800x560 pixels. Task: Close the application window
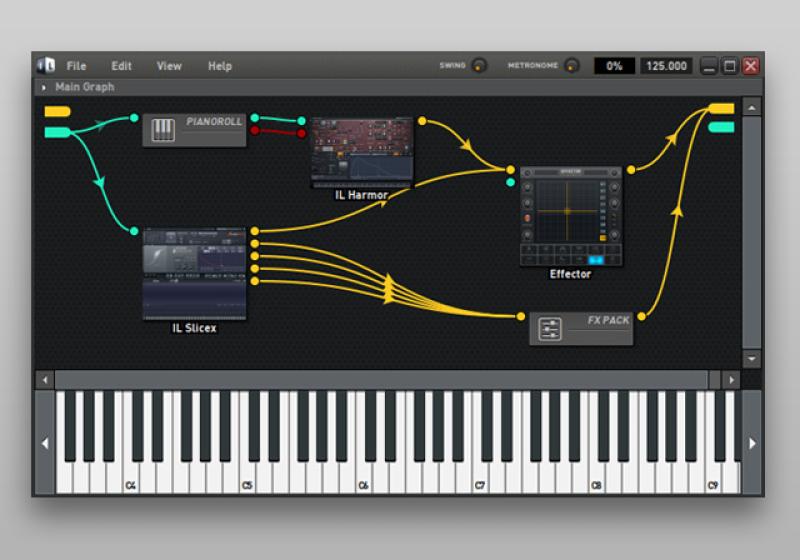tap(751, 66)
